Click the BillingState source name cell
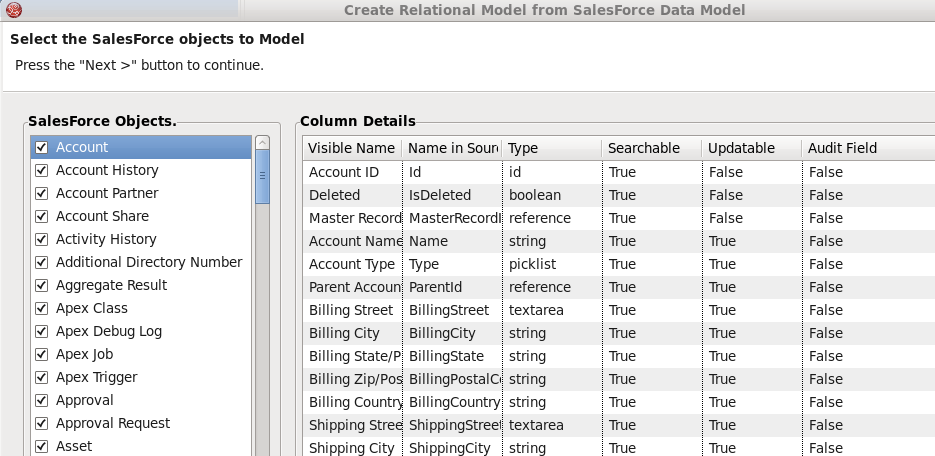 click(x=453, y=356)
